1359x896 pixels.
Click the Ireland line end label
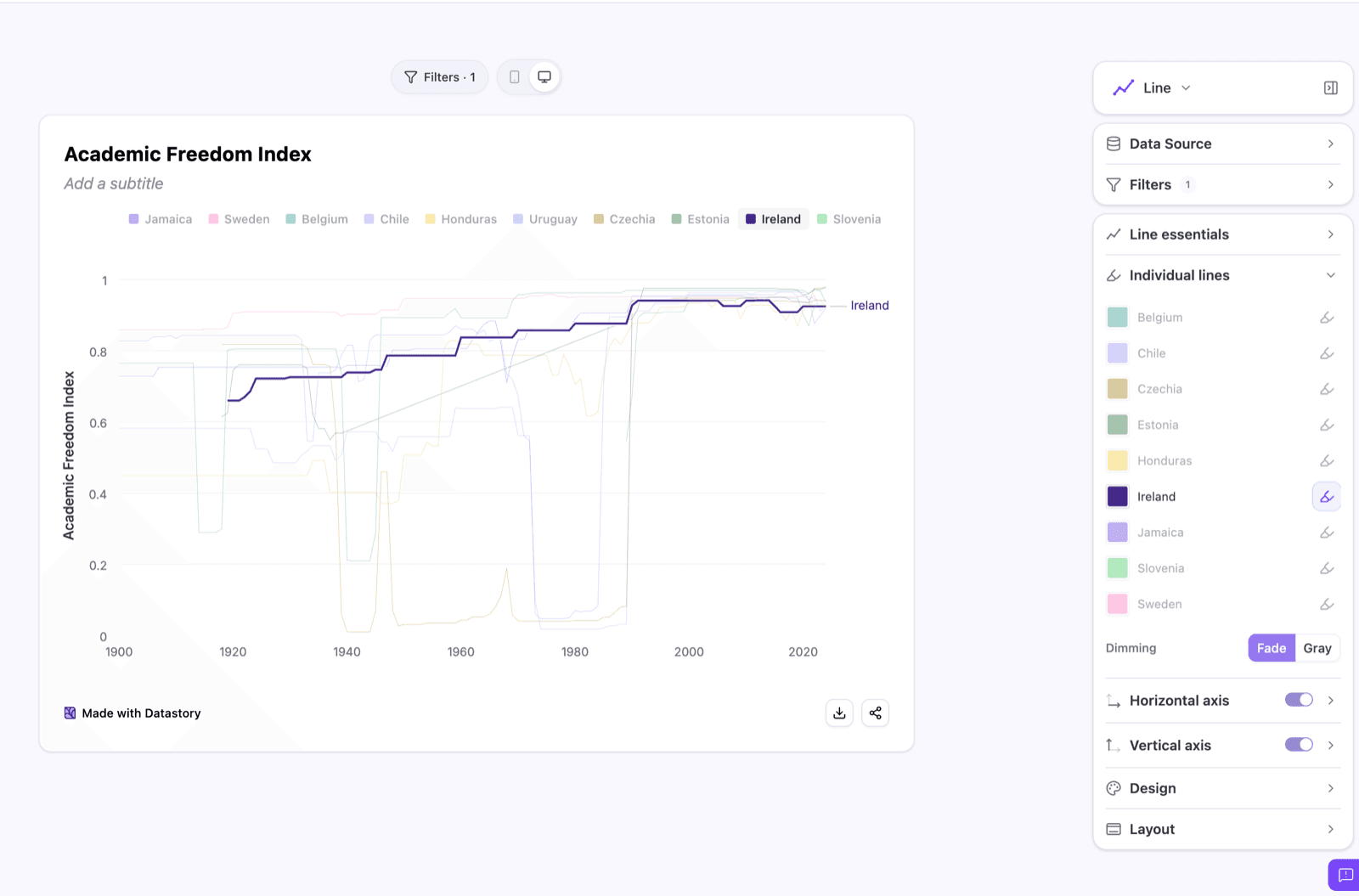click(x=870, y=306)
